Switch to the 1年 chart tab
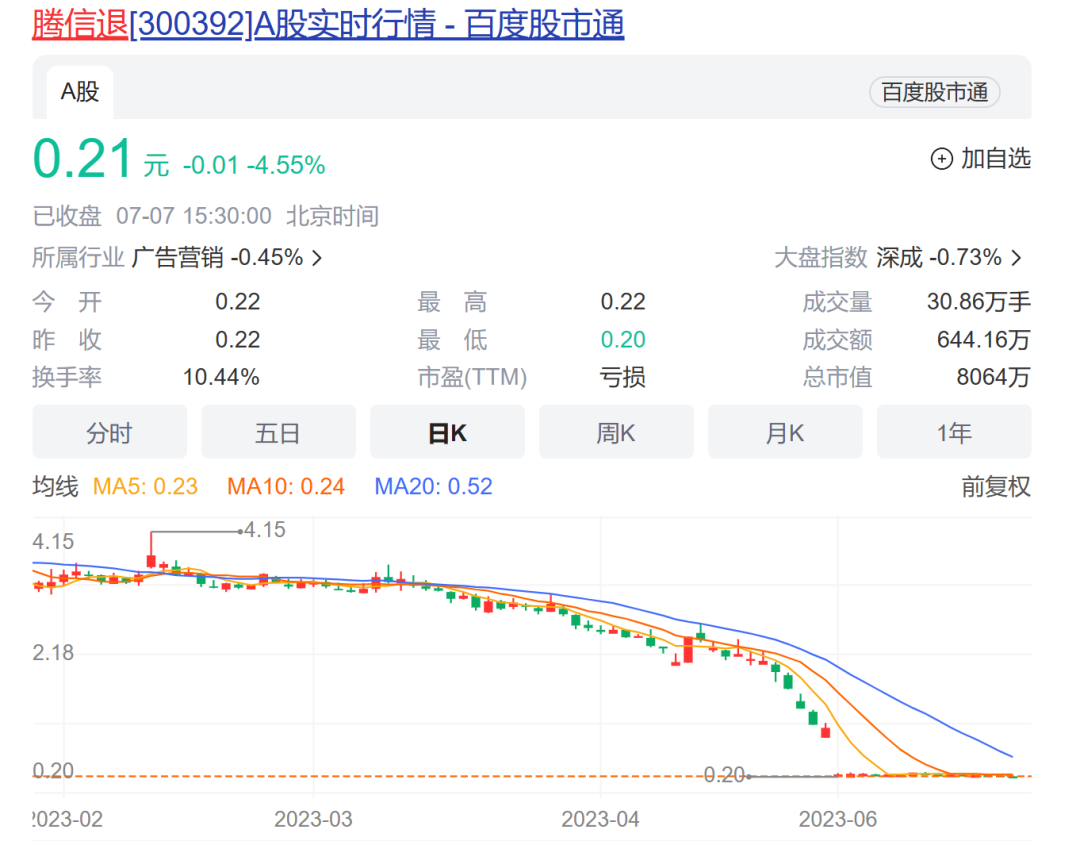The width and height of the screenshot is (1080, 841). (954, 433)
